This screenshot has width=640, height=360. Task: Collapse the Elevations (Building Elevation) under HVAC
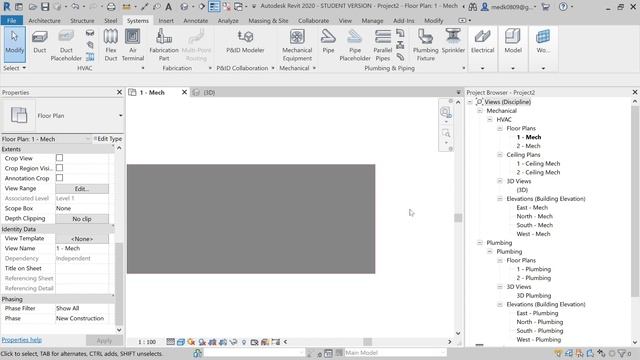500,199
